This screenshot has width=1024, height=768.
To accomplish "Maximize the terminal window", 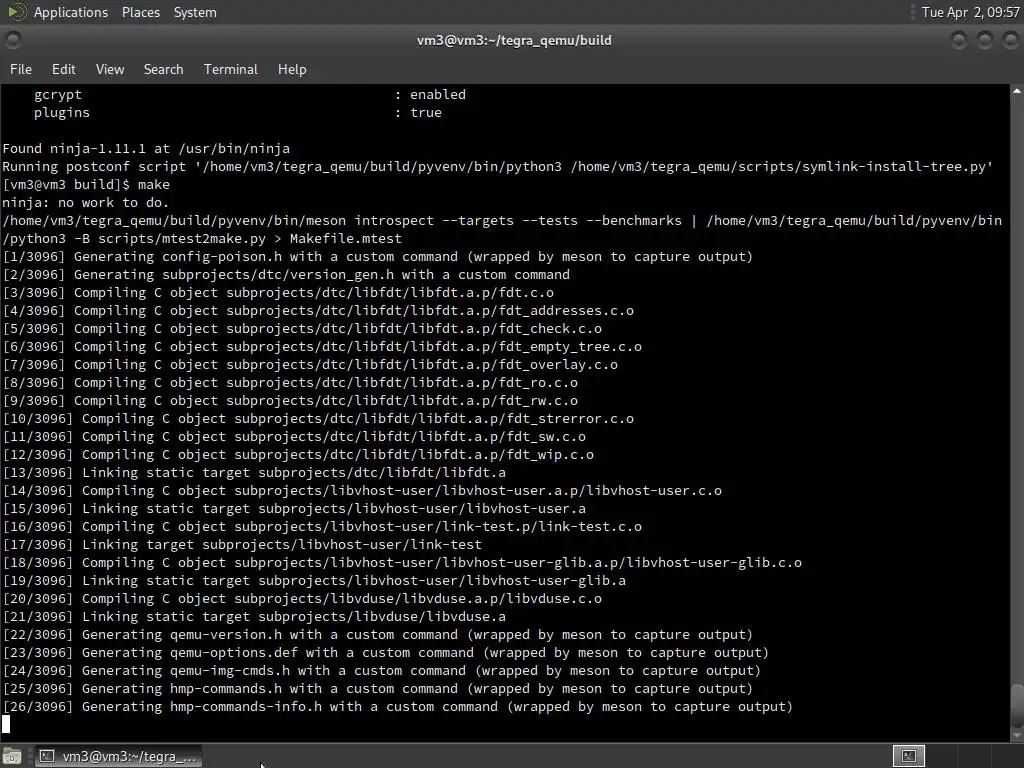I will (x=984, y=40).
